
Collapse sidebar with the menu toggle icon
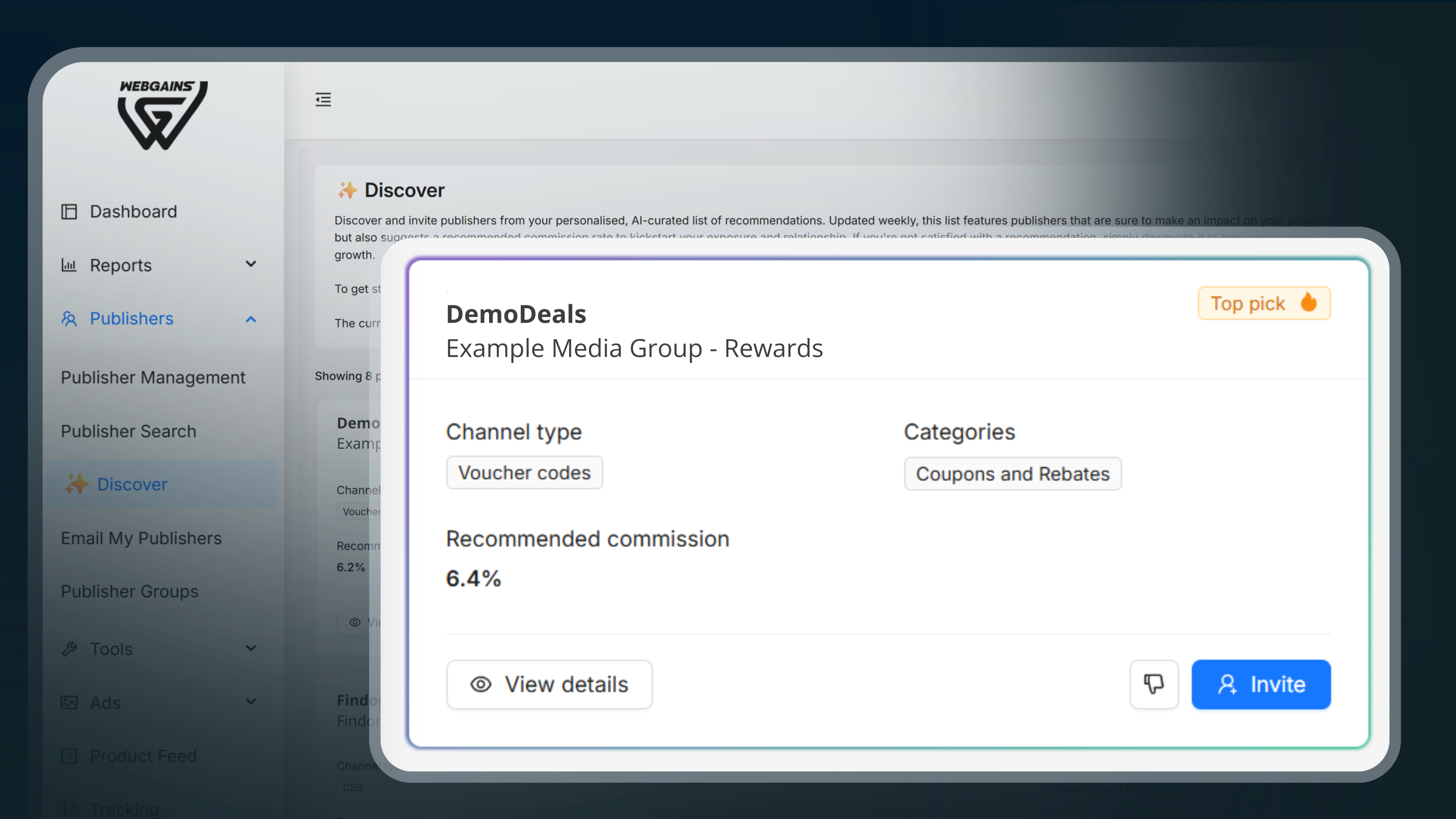[x=323, y=99]
